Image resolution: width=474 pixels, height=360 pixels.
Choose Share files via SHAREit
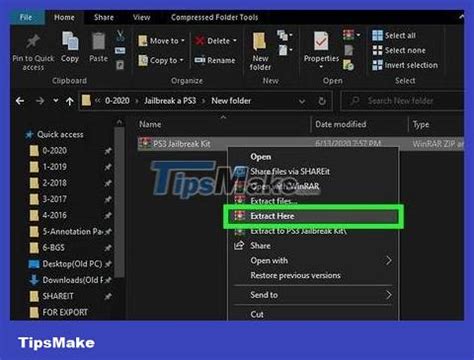point(290,171)
